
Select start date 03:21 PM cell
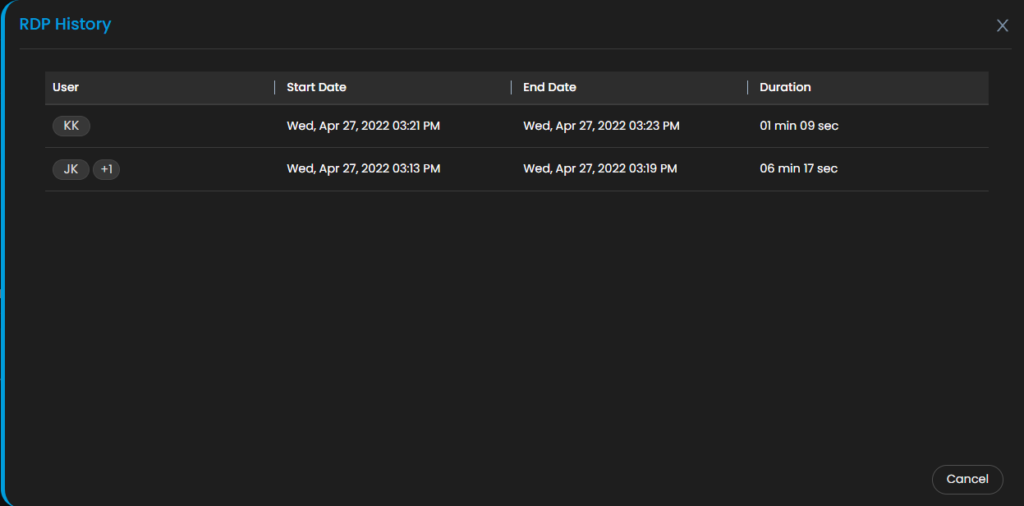tap(363, 125)
